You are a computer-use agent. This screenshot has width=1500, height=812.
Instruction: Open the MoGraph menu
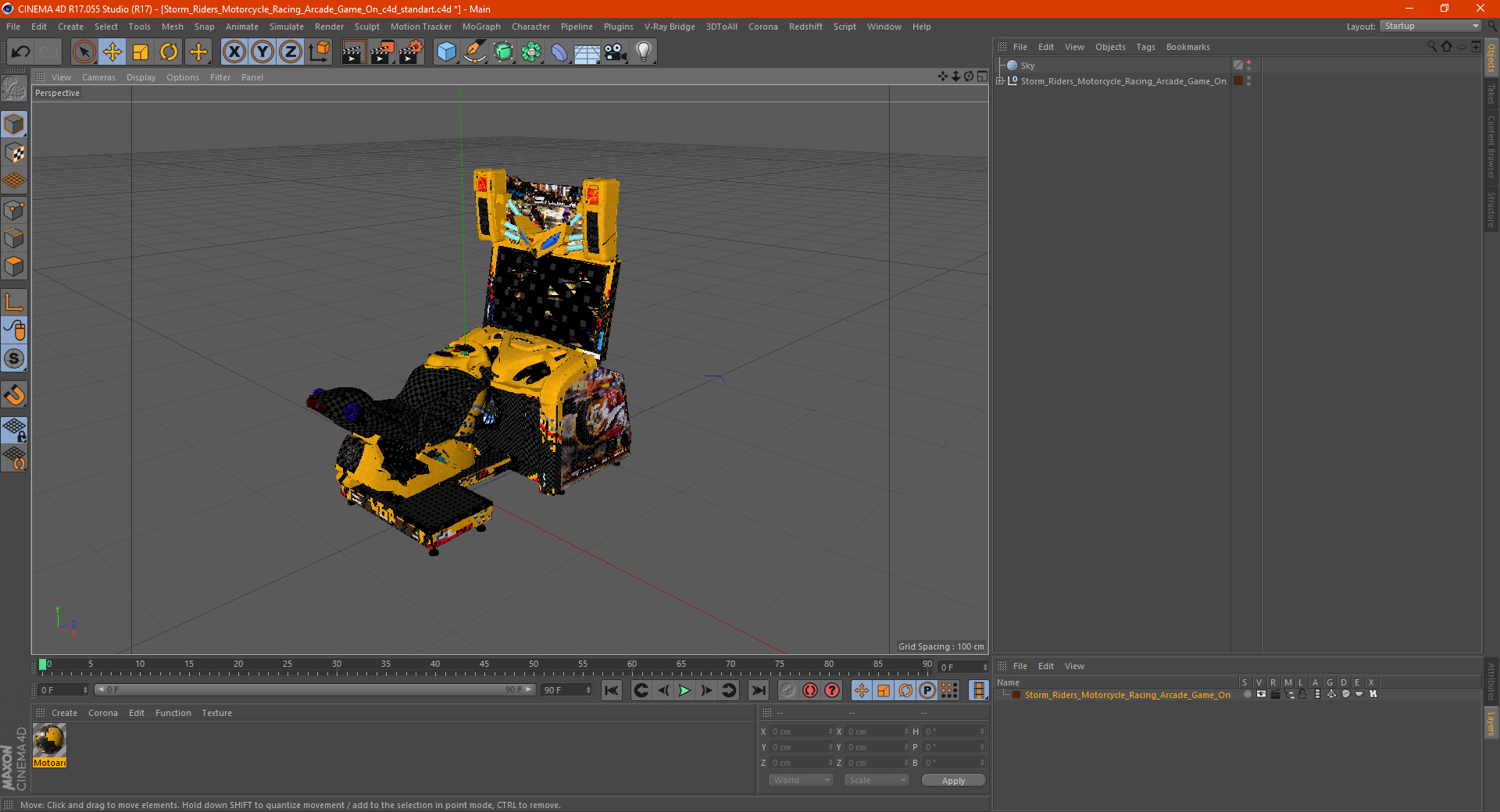coord(481,27)
